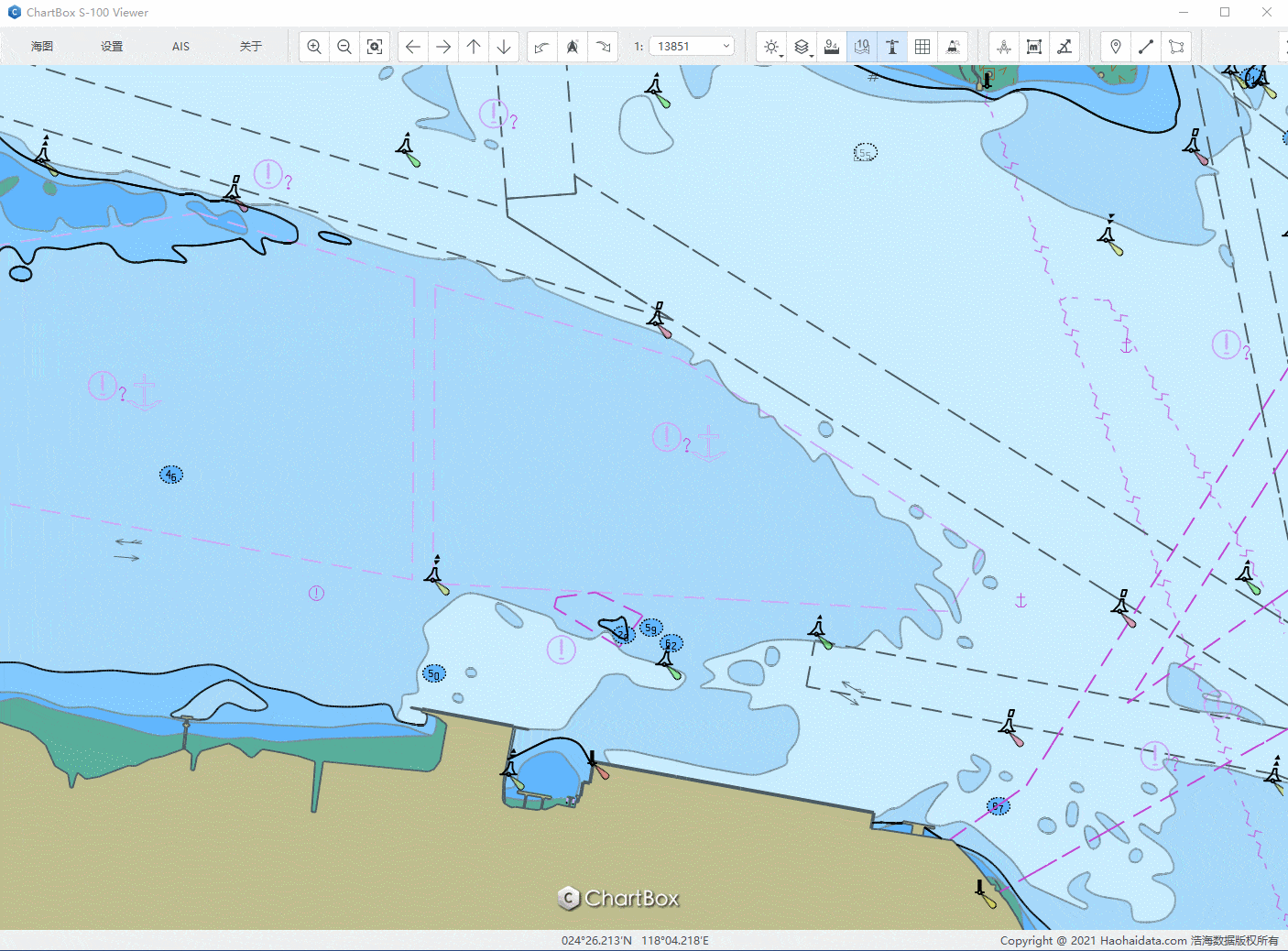
Task: Open the brightness mode dropdown
Action: pyautogui.click(x=771, y=47)
